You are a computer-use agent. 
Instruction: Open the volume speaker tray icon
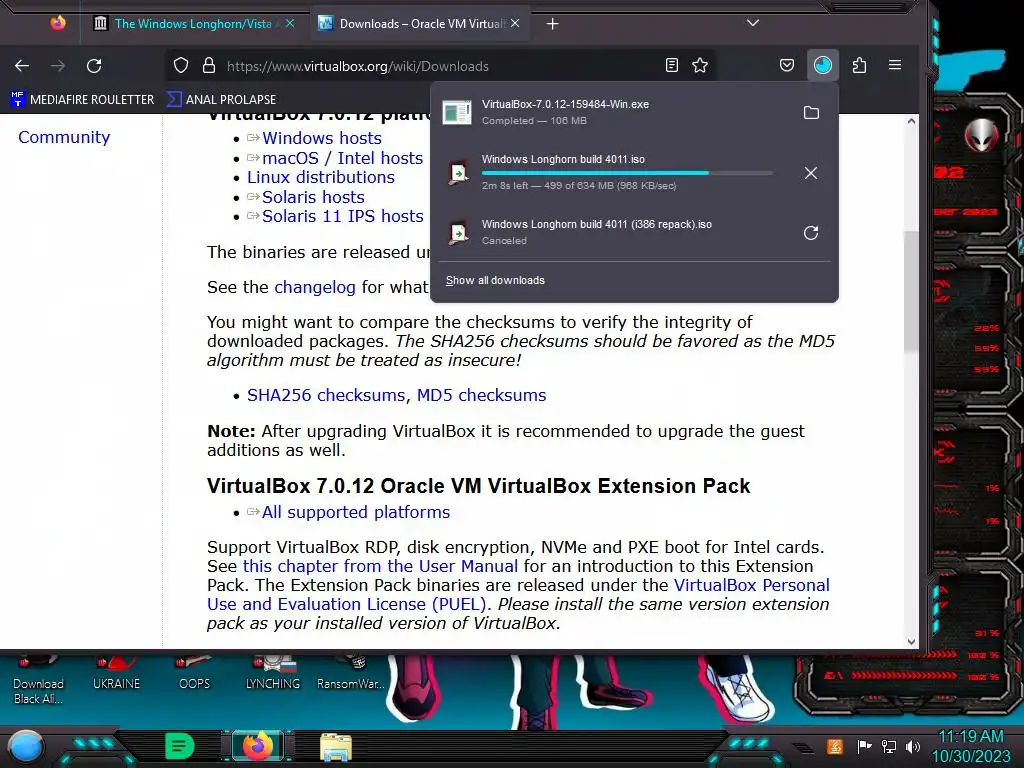coord(912,746)
